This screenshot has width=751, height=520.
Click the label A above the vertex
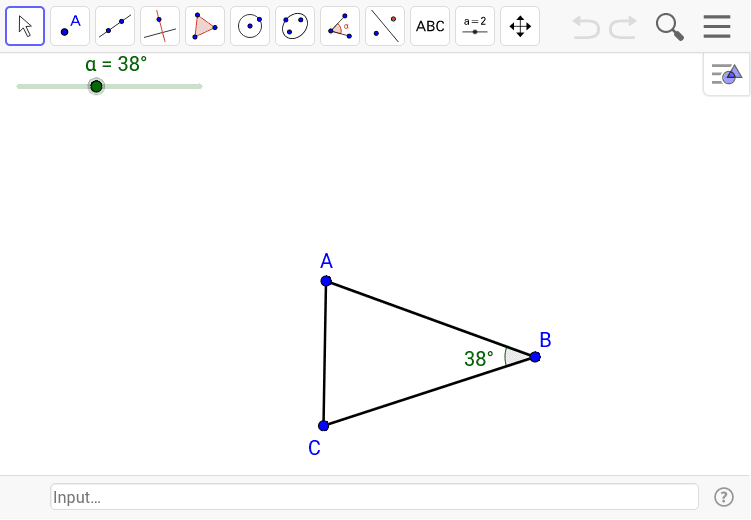[x=326, y=261]
